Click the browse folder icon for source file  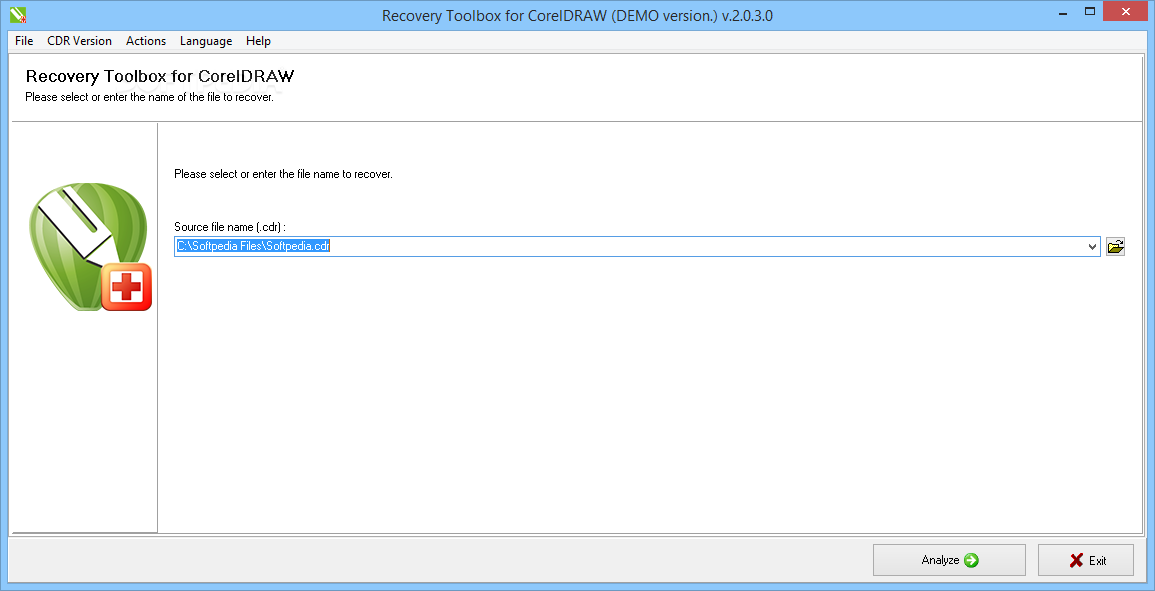pos(1115,247)
